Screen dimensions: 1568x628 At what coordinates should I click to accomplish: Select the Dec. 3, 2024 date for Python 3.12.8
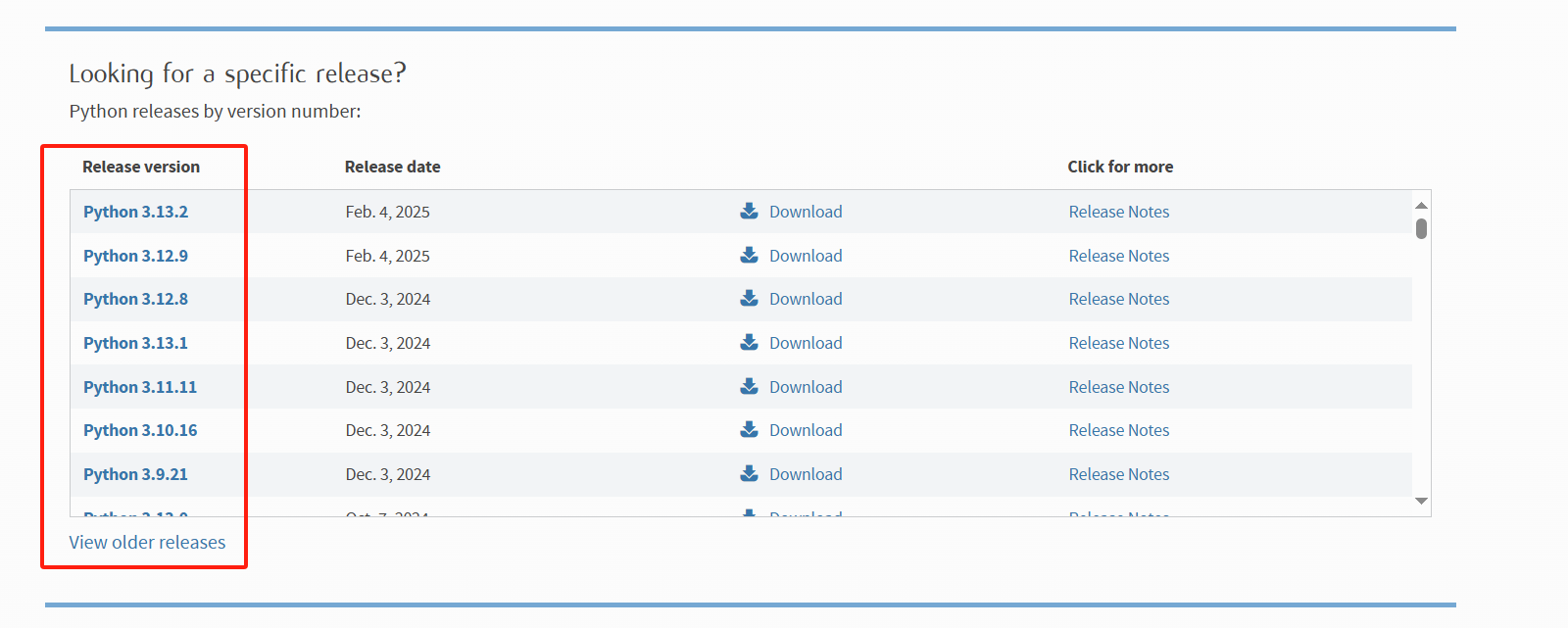click(x=388, y=299)
